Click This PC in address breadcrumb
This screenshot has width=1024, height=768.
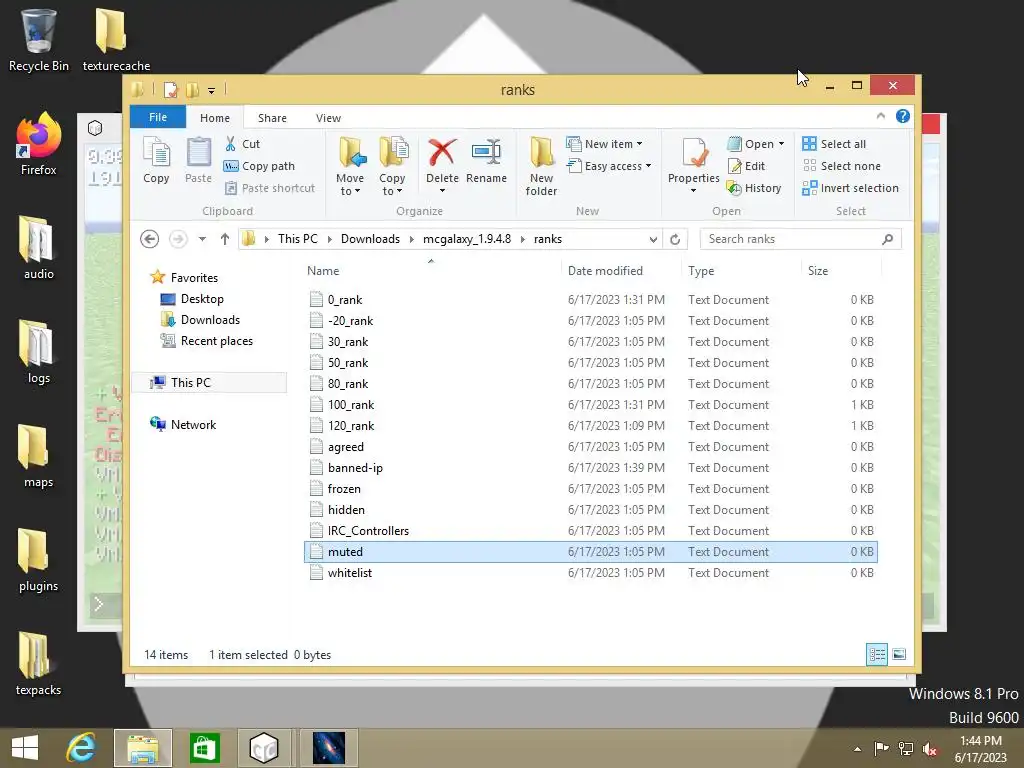point(298,239)
